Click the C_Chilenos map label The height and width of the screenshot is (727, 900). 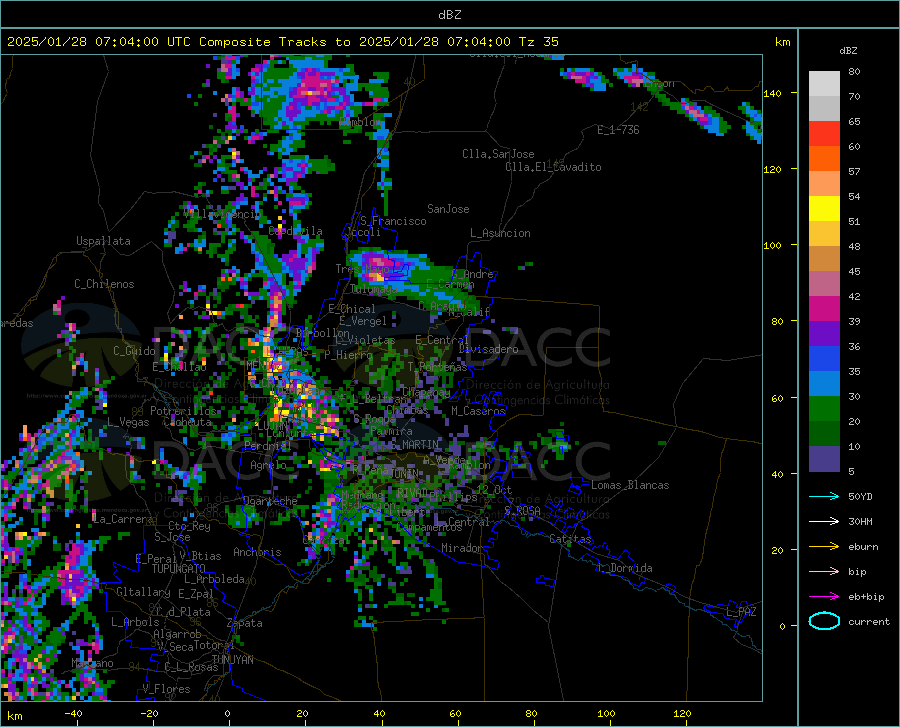[104, 284]
